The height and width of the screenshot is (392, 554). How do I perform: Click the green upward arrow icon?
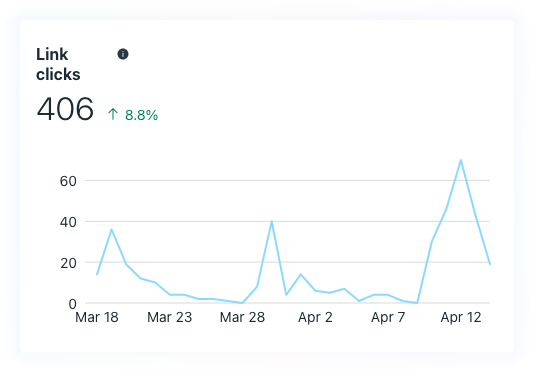point(113,114)
